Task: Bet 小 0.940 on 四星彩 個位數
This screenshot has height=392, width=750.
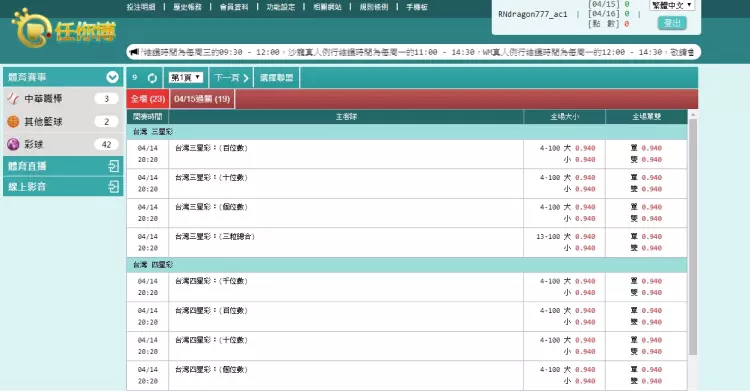Action: coord(585,381)
